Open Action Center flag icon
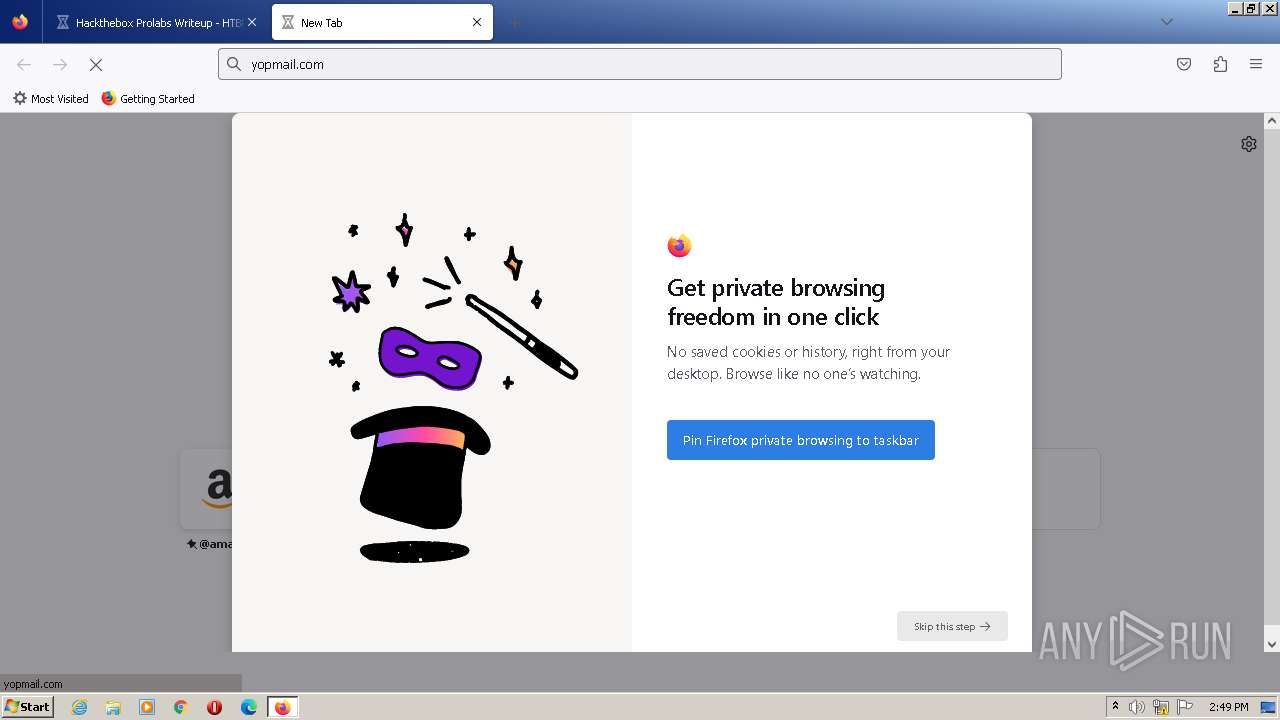Image resolution: width=1280 pixels, height=720 pixels. coord(1185,707)
